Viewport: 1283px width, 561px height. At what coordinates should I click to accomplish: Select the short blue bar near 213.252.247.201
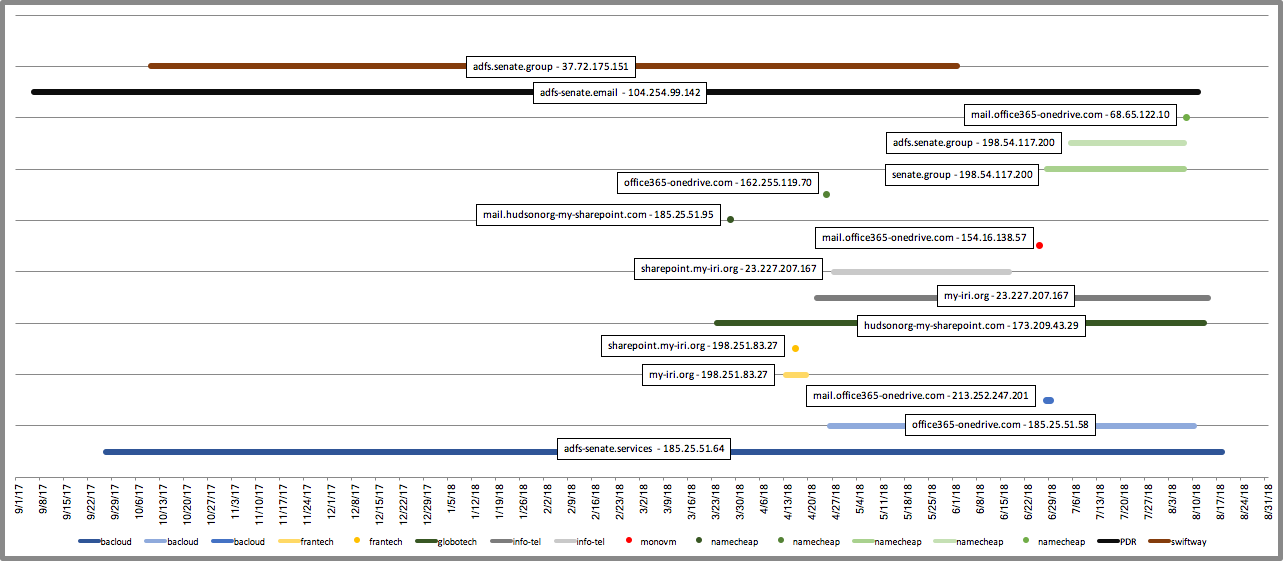pyautogui.click(x=1048, y=401)
